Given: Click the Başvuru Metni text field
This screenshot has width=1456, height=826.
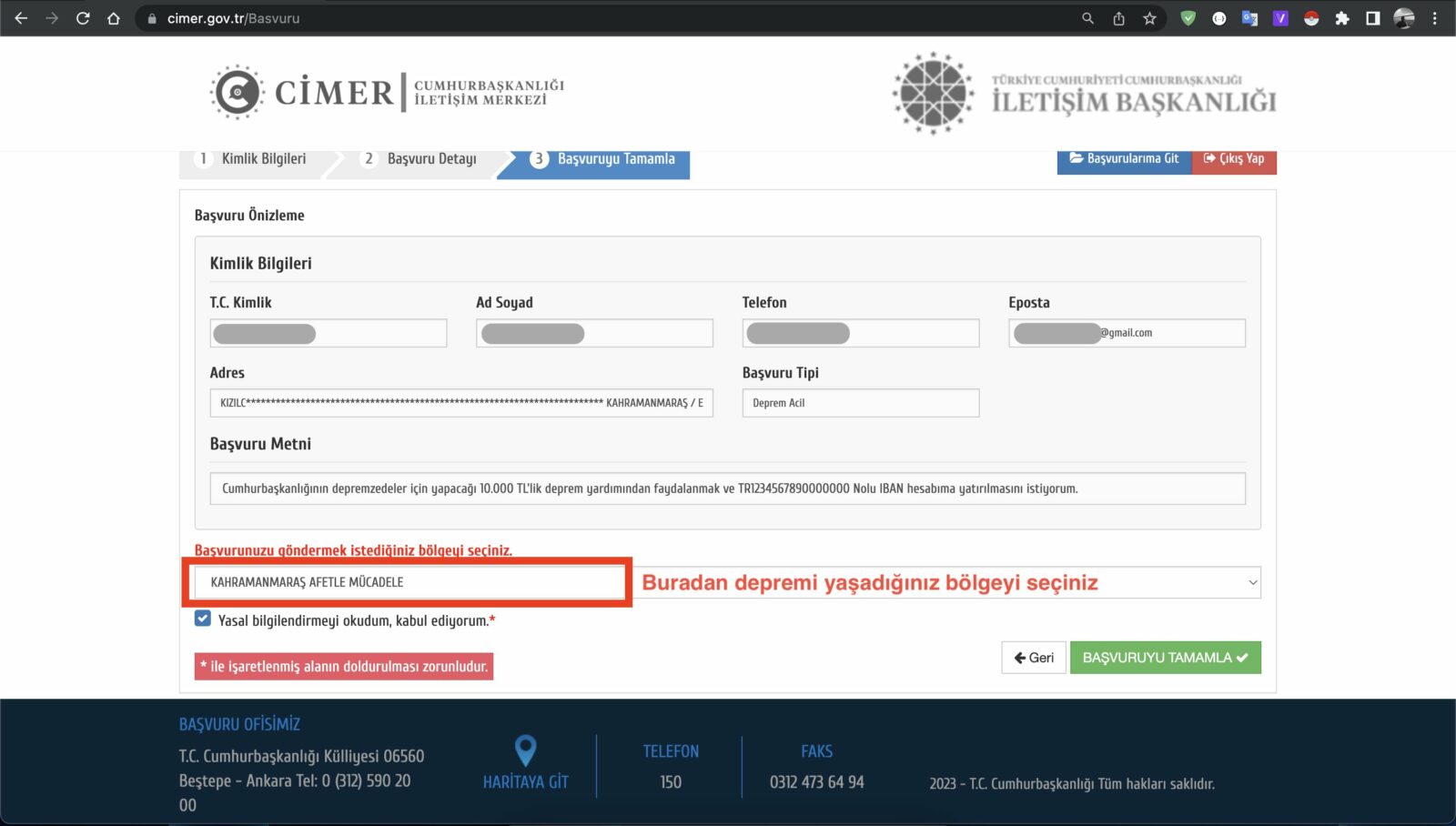Looking at the screenshot, I should click(x=727, y=489).
